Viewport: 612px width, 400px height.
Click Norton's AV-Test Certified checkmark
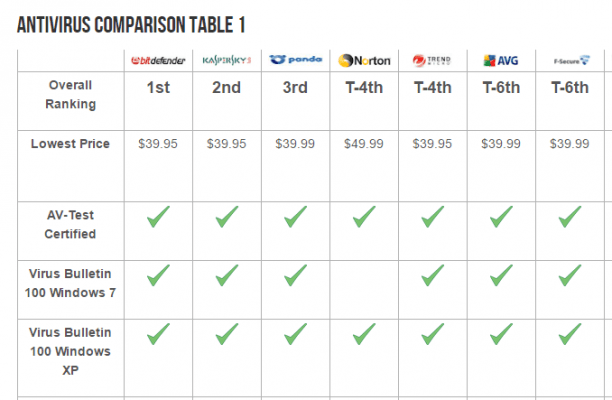pyautogui.click(x=364, y=216)
